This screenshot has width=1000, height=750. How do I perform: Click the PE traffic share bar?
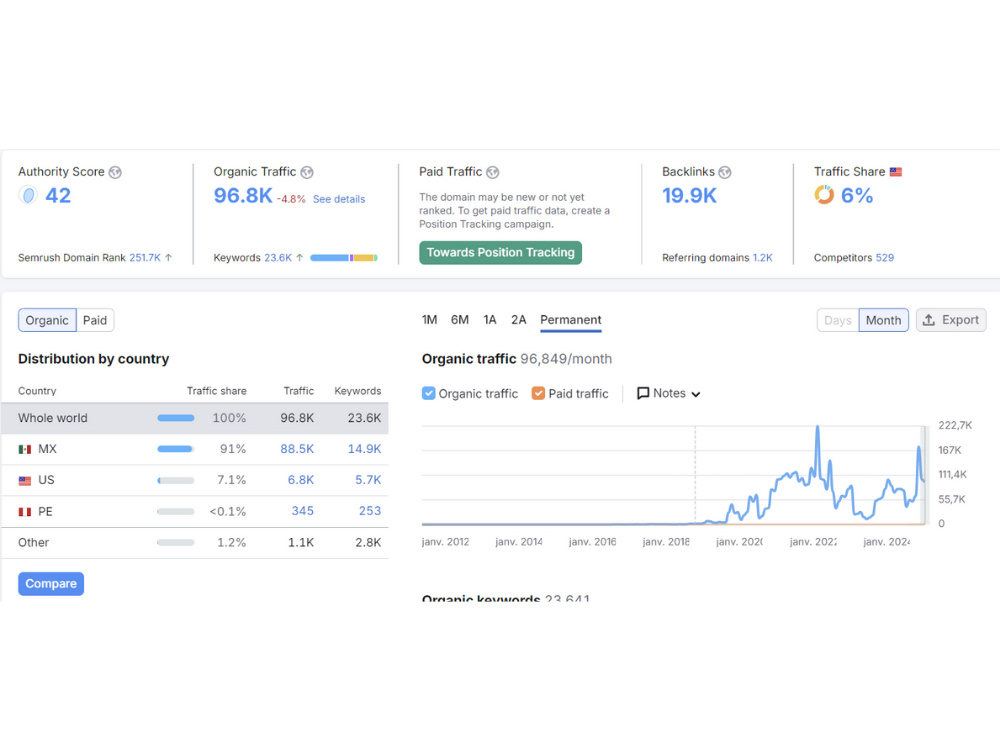tap(176, 511)
